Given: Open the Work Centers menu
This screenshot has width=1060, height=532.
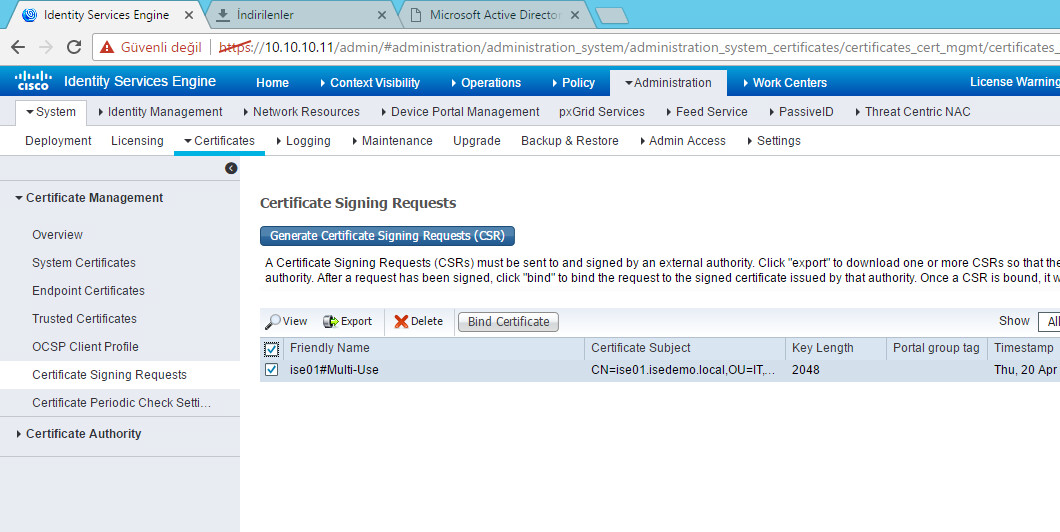Looking at the screenshot, I should point(785,83).
